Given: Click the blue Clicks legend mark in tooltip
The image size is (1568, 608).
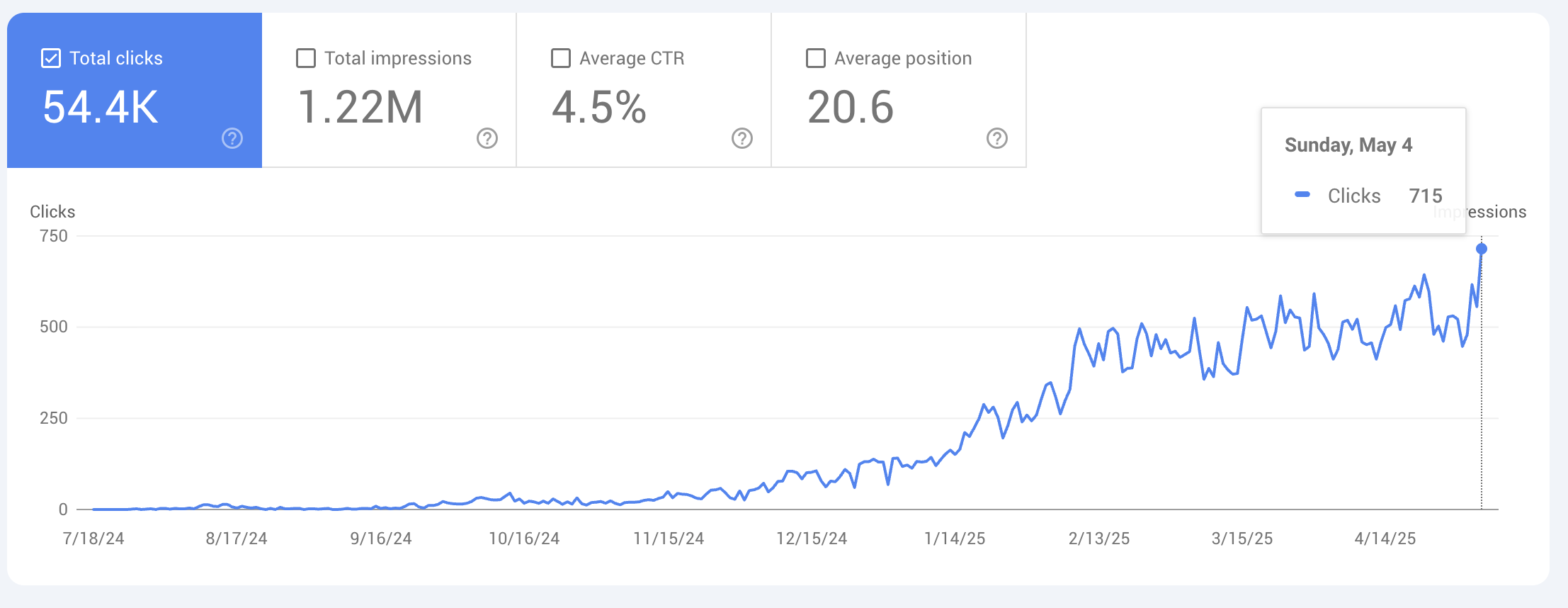Looking at the screenshot, I should 1302,195.
